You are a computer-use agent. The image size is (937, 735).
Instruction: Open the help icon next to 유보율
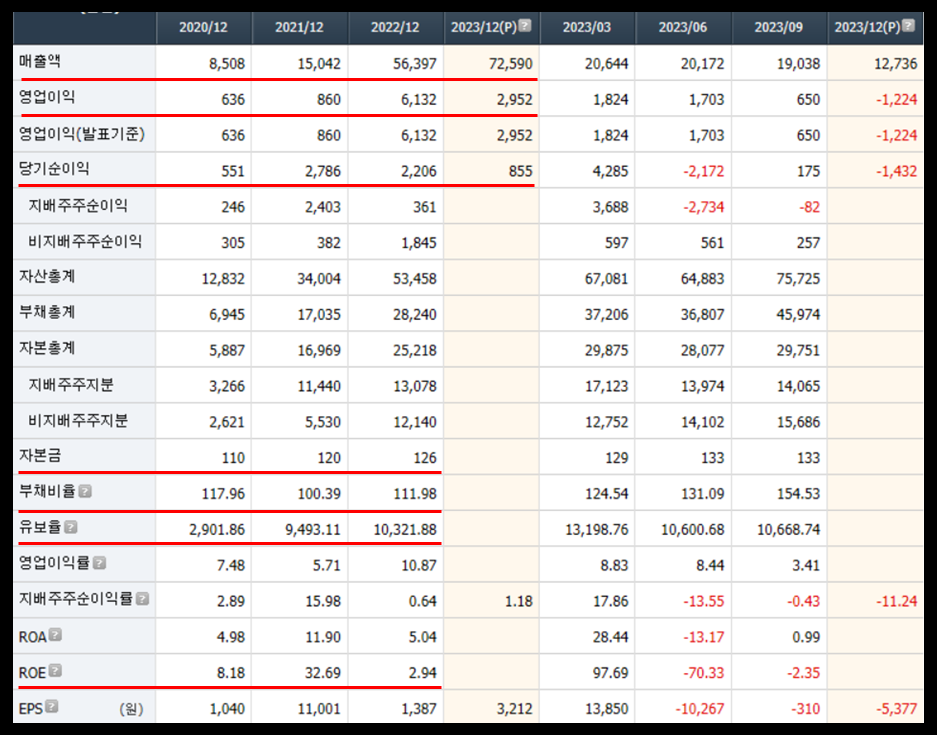(x=71, y=528)
